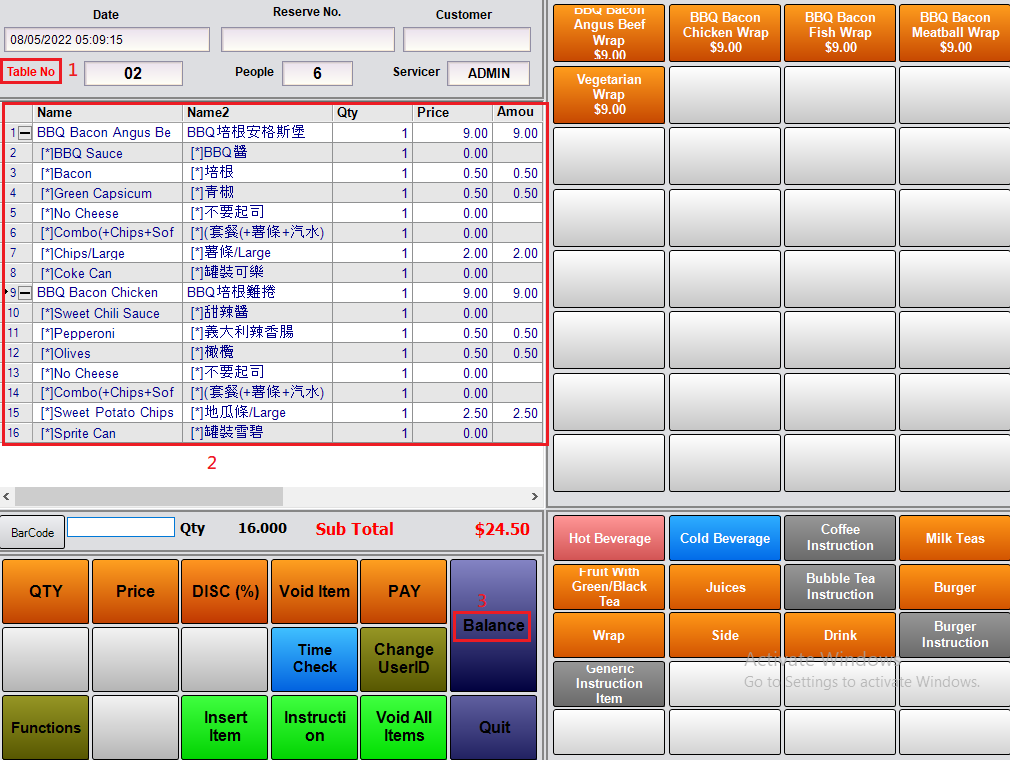
Task: Click the Quit button
Action: pyautogui.click(x=493, y=727)
